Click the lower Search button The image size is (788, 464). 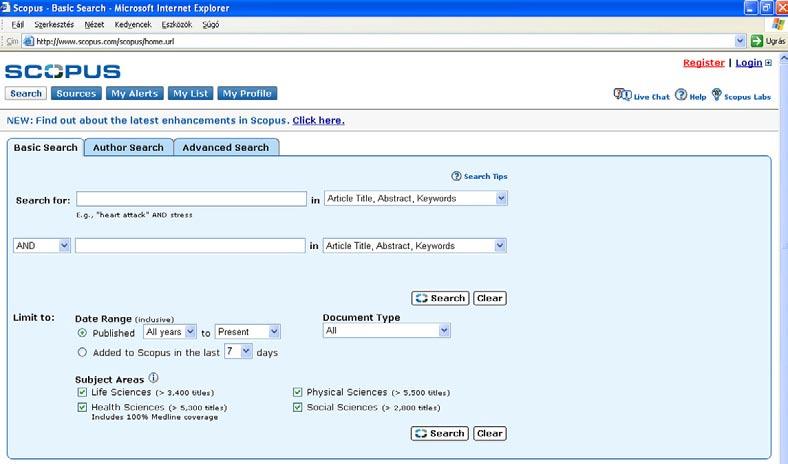tap(440, 433)
